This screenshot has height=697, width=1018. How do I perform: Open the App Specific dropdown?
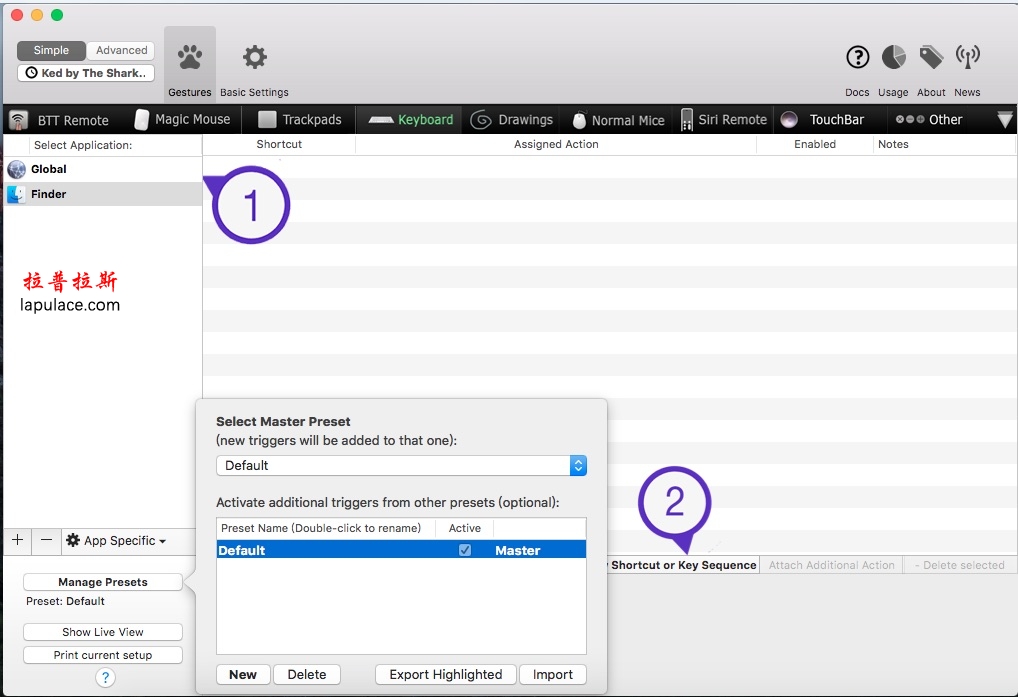[117, 541]
